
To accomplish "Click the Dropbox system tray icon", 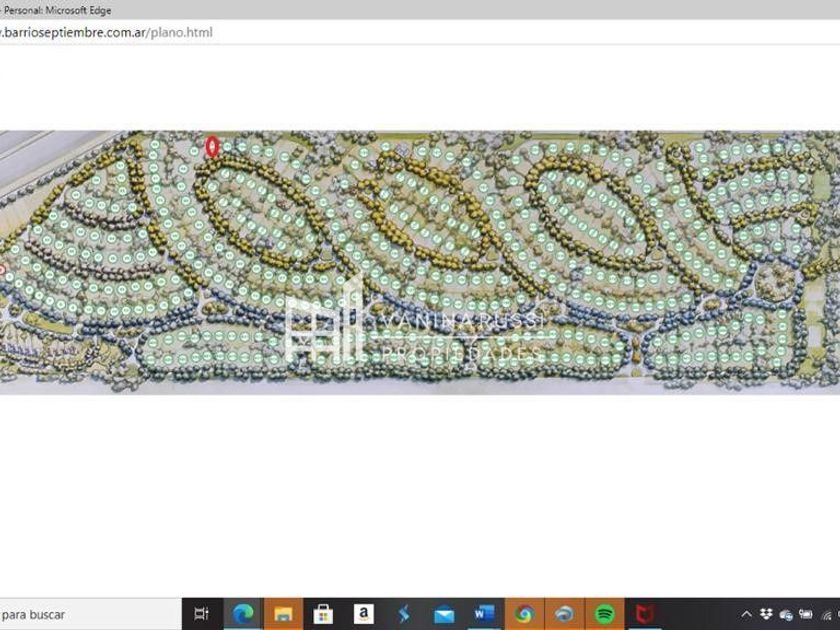I will click(767, 614).
